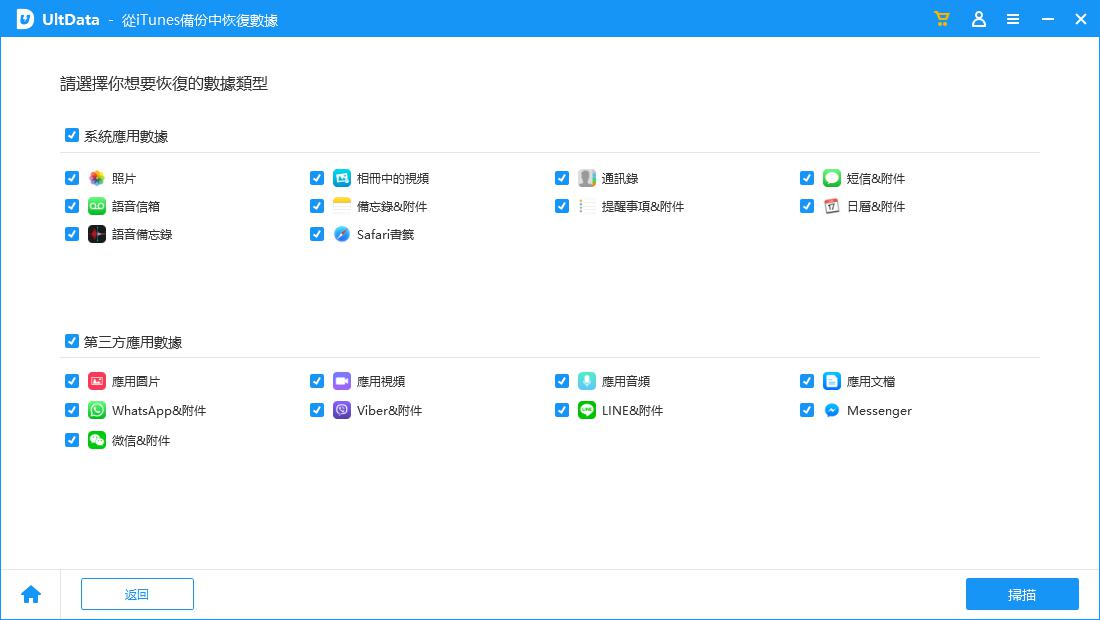Click the 日曆&附件 calendar label
The image size is (1100, 620).
[x=875, y=206]
